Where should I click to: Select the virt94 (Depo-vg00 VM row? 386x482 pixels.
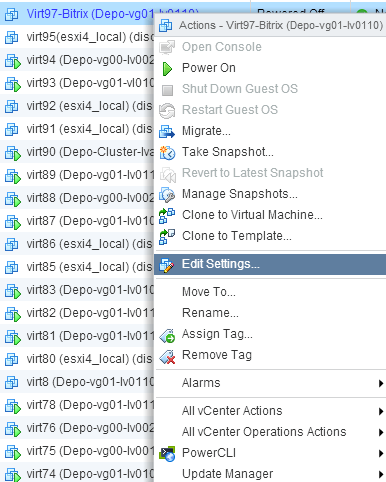tap(77, 60)
